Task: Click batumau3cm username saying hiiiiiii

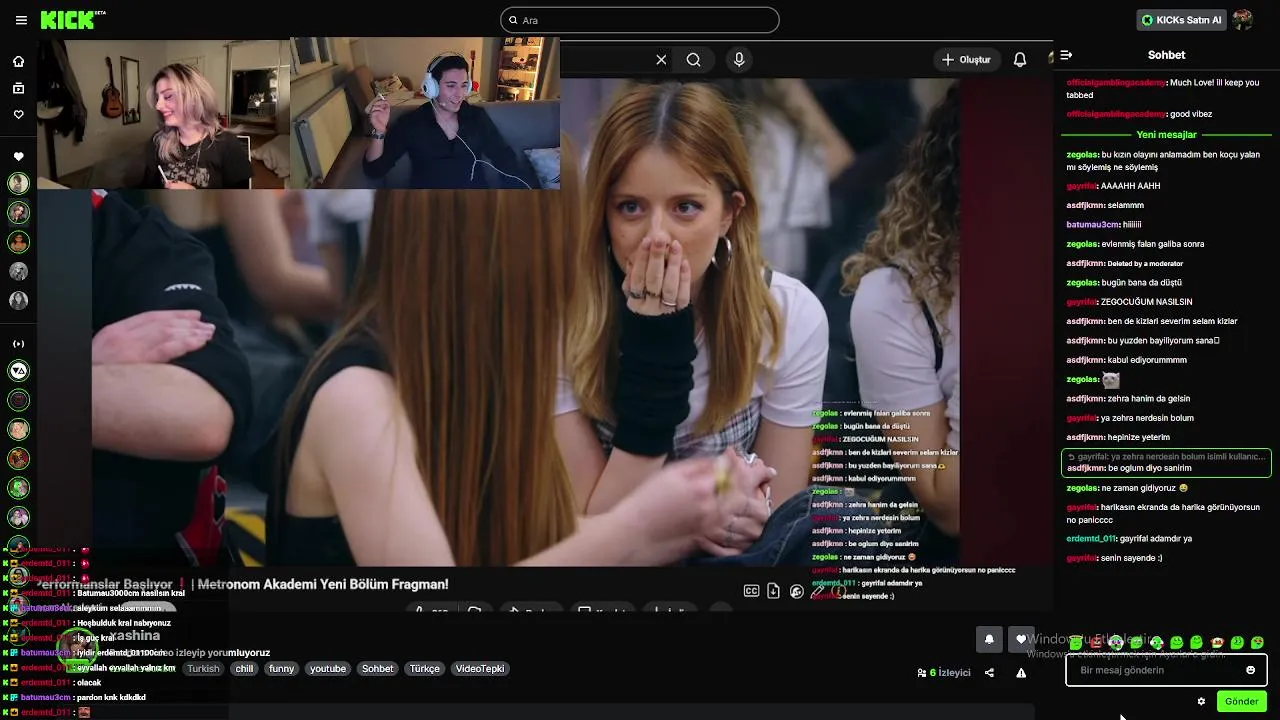Action: pos(1090,225)
